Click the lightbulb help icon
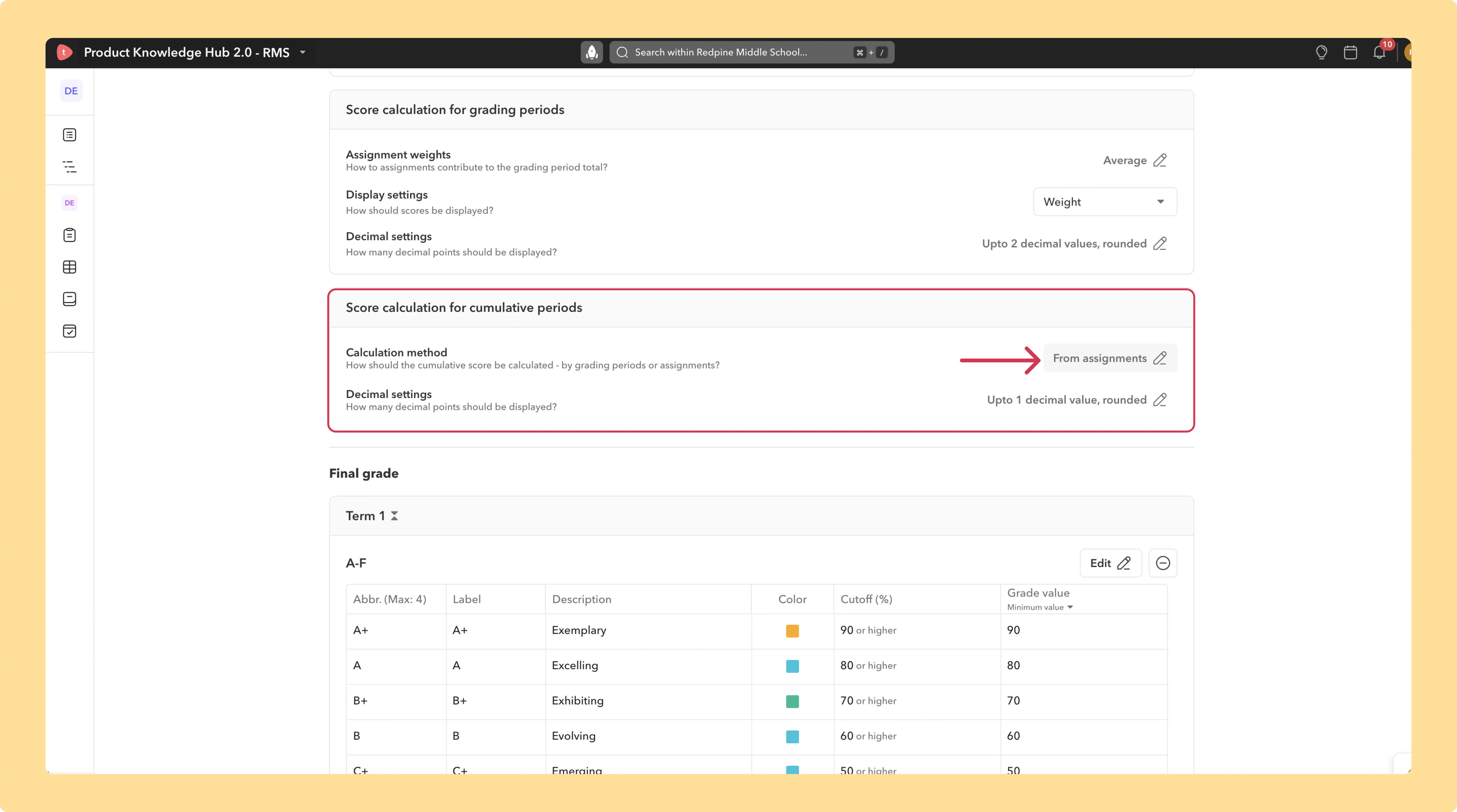The height and width of the screenshot is (812, 1457). 1321,53
